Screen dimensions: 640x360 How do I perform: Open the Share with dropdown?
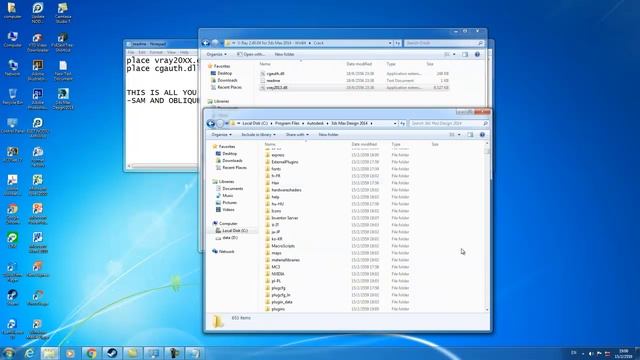click(297, 135)
